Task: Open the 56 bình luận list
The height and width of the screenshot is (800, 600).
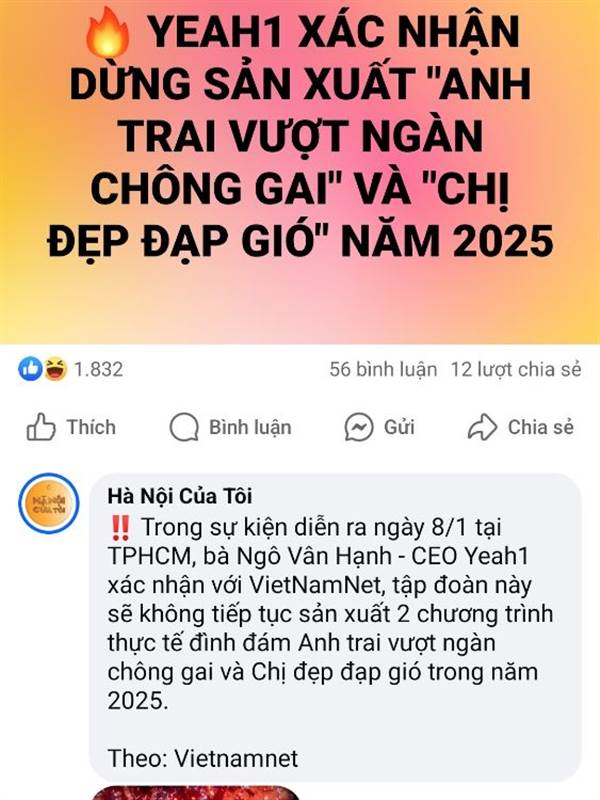Action: (x=383, y=369)
